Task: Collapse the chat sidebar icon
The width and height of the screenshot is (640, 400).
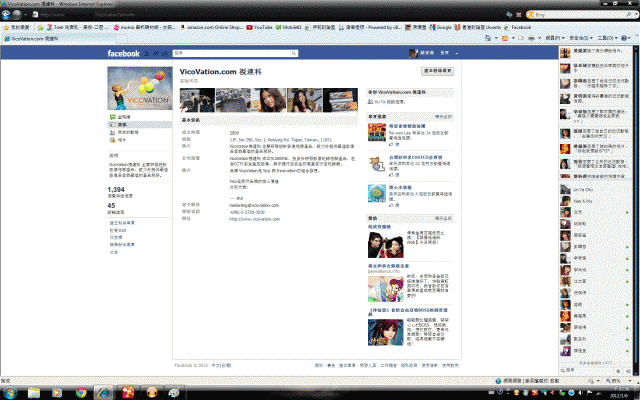Action: click(x=628, y=371)
